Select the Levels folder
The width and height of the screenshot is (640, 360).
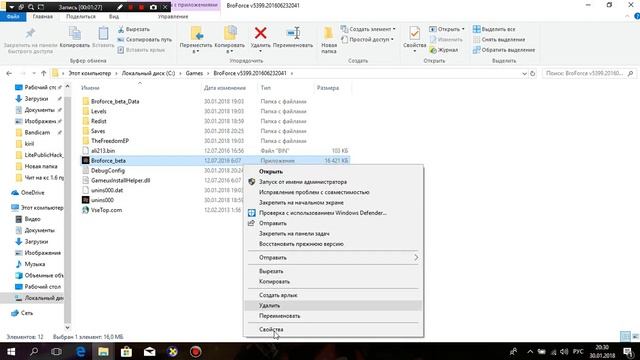pos(98,111)
